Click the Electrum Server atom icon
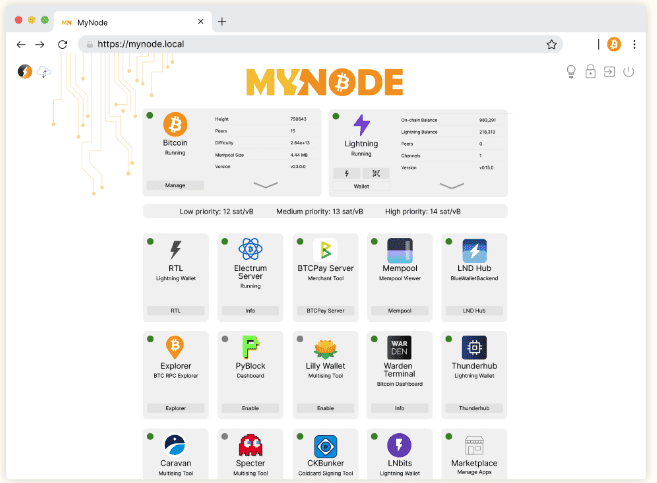 click(x=250, y=249)
